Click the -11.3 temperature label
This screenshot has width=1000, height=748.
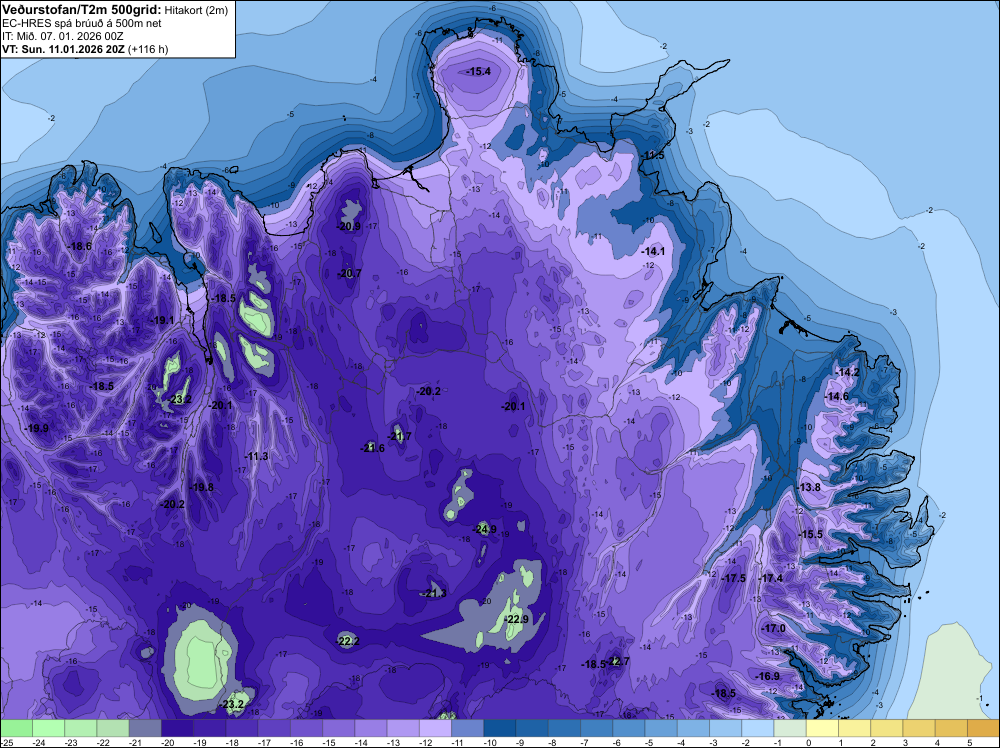point(256,456)
